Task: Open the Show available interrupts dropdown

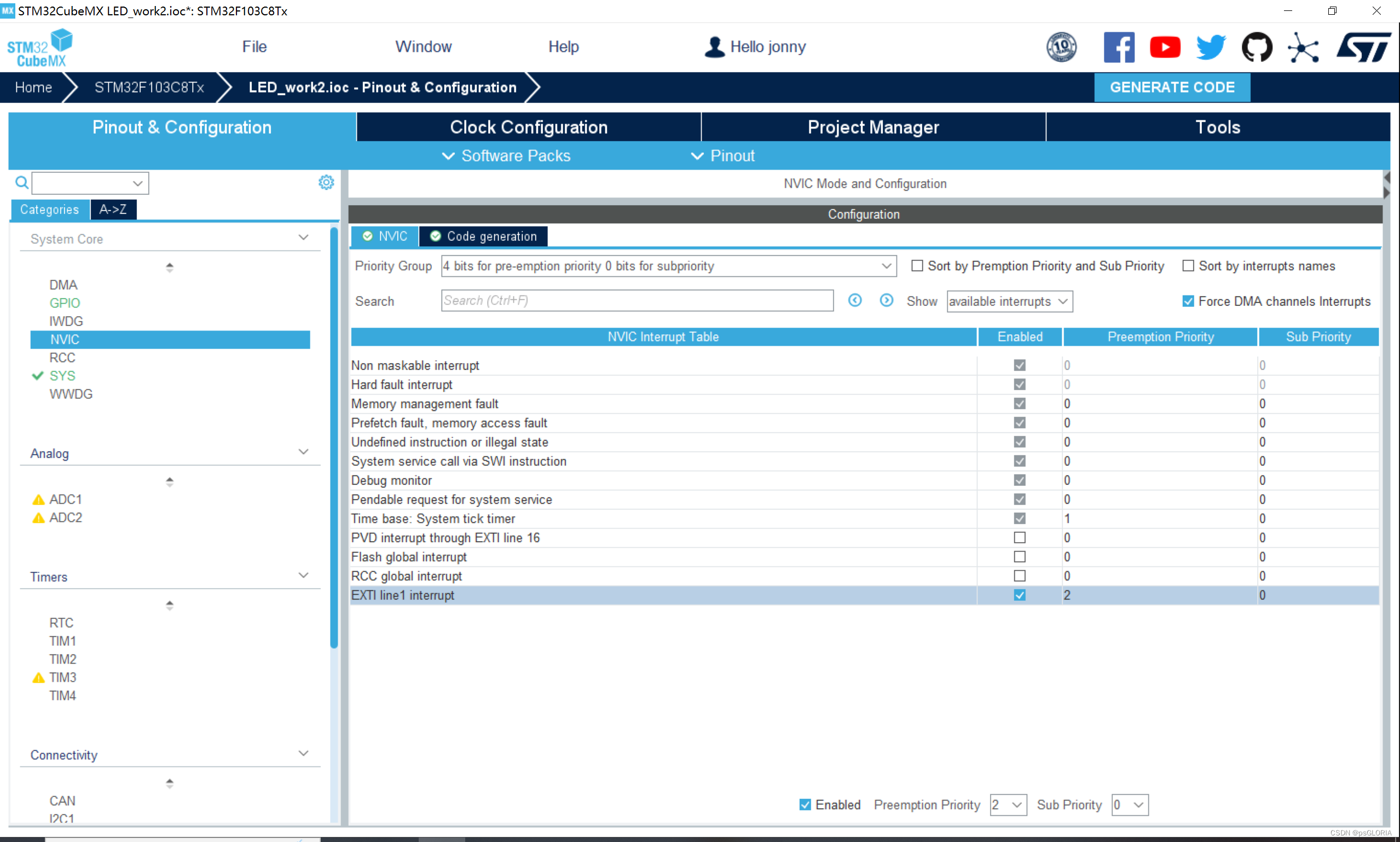Action: pyautogui.click(x=1010, y=301)
